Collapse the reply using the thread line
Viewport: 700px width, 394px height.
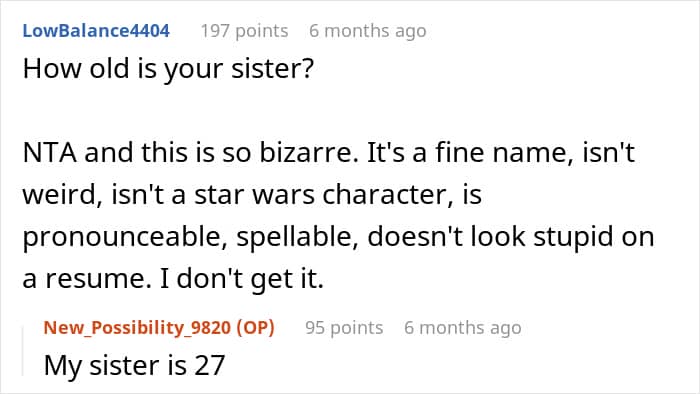23,351
